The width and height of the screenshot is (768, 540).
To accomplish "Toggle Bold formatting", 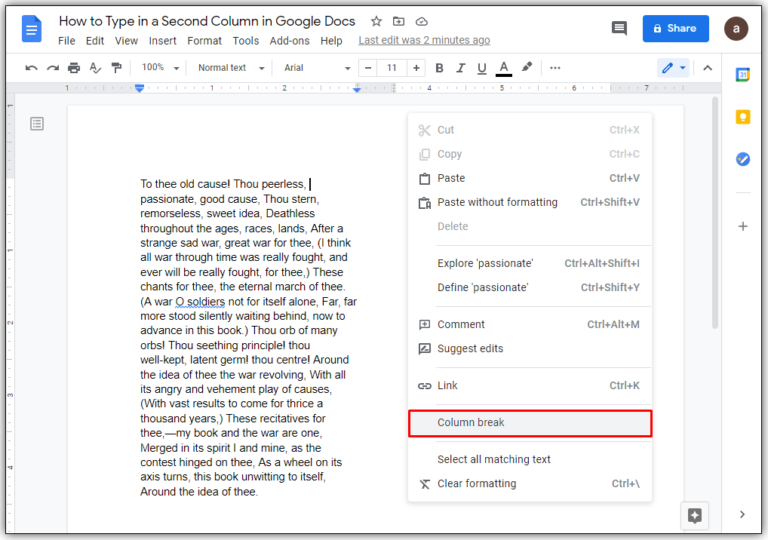I will pyautogui.click(x=439, y=68).
